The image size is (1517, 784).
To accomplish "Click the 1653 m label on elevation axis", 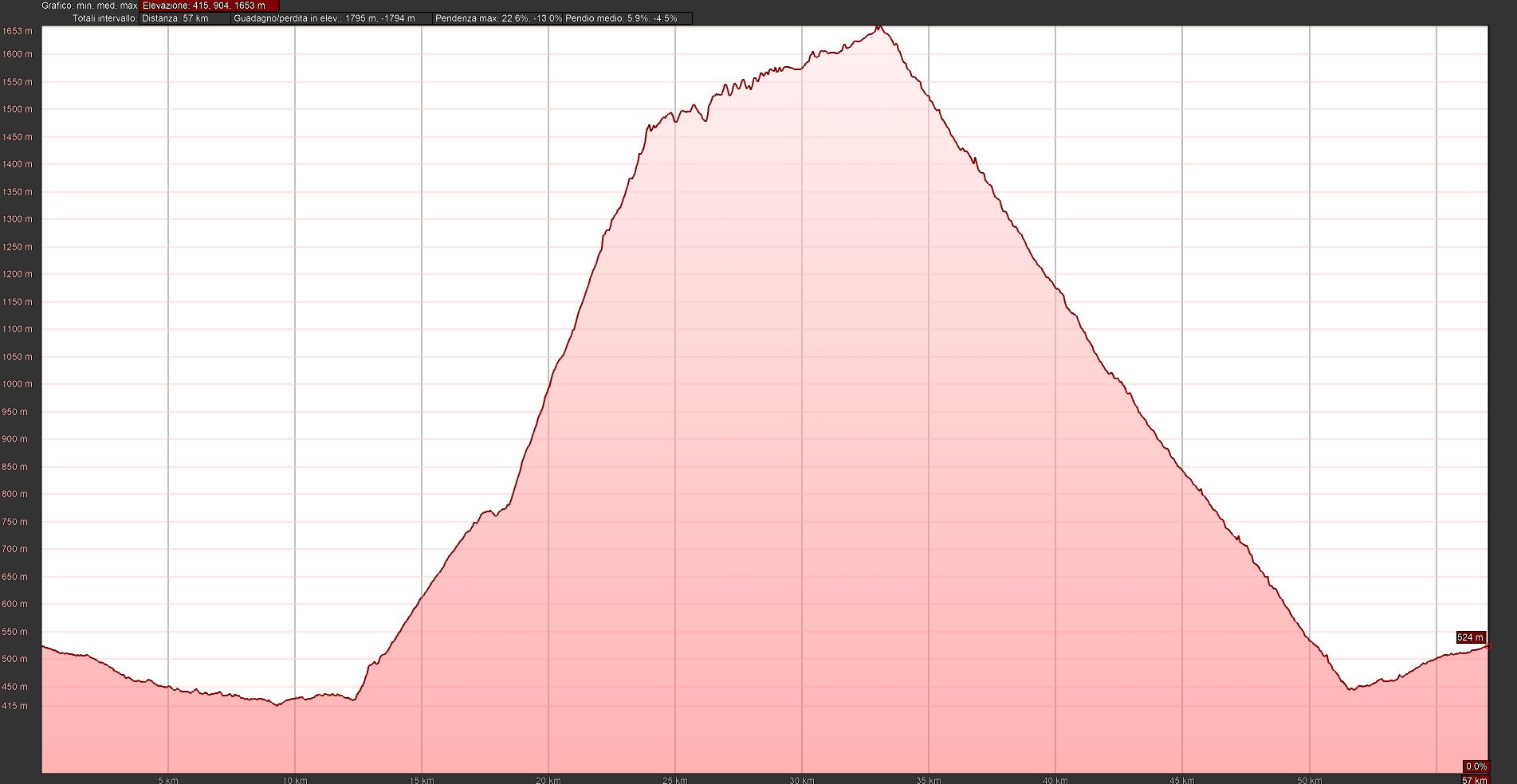I will point(17,32).
